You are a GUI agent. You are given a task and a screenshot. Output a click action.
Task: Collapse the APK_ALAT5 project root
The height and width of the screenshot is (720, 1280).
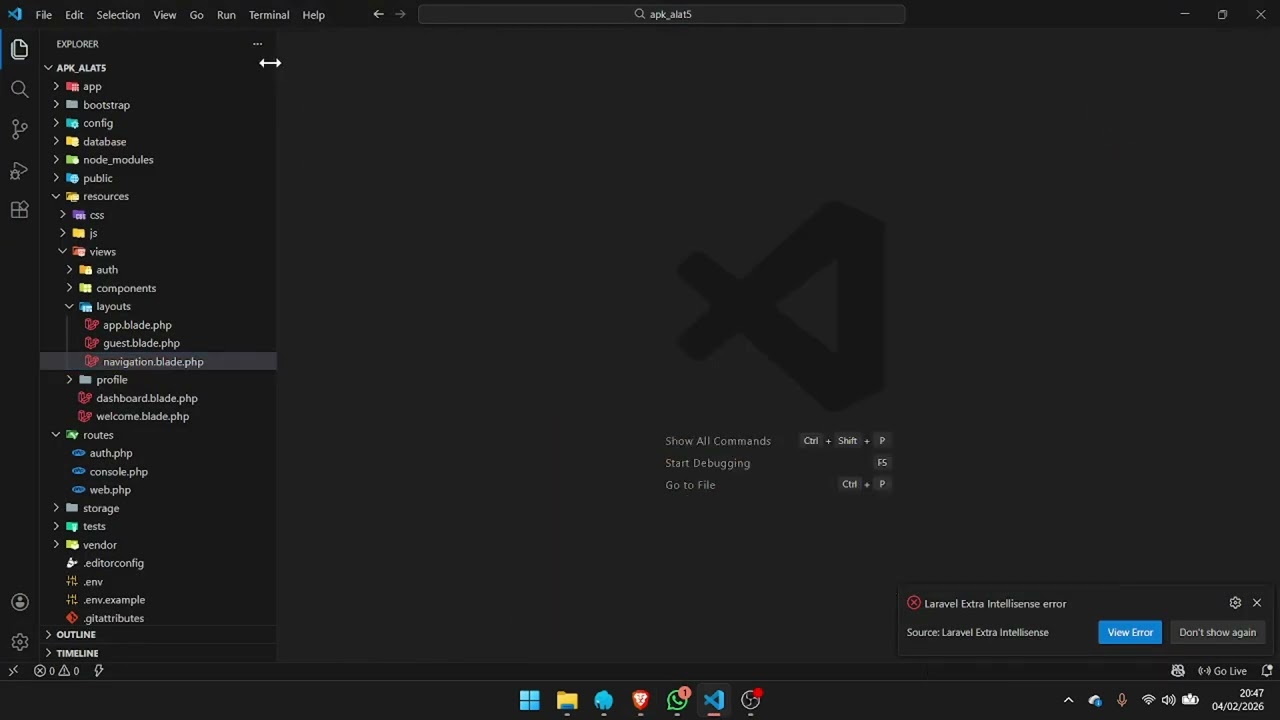point(158,68)
